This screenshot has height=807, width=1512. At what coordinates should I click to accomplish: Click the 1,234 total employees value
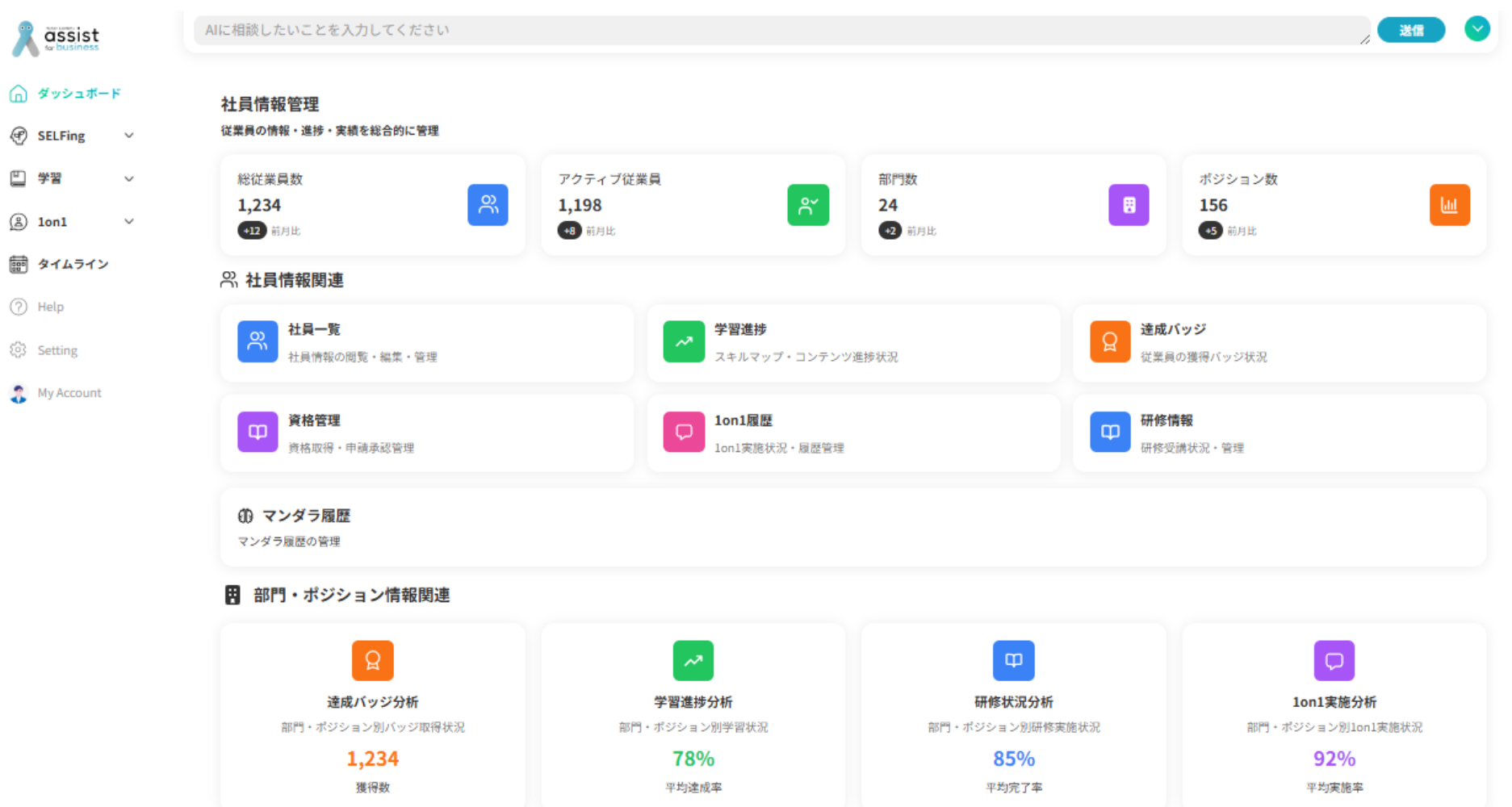tap(259, 205)
